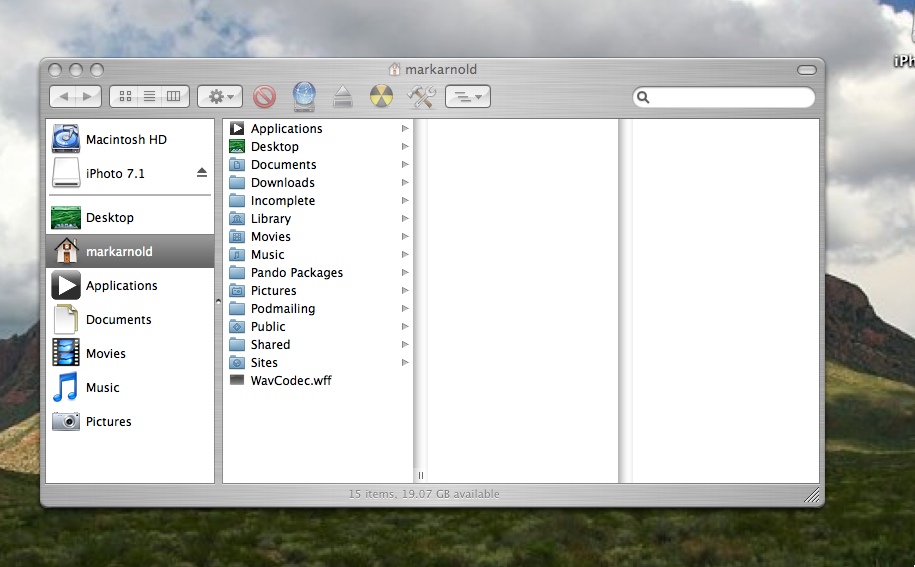Open the Action gear menu

(220, 97)
